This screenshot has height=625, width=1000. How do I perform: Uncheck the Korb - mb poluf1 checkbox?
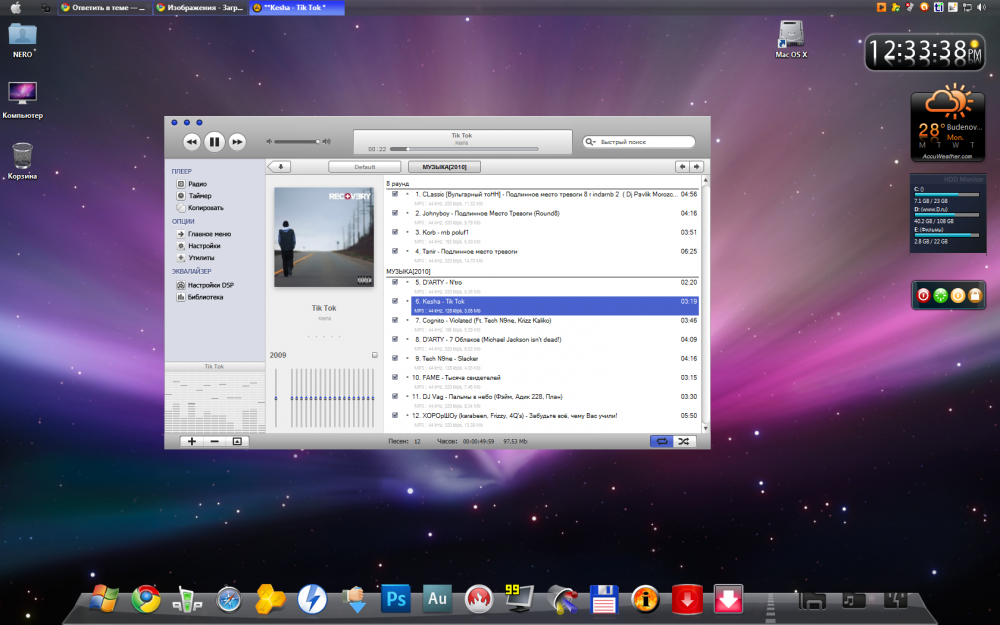click(395, 232)
